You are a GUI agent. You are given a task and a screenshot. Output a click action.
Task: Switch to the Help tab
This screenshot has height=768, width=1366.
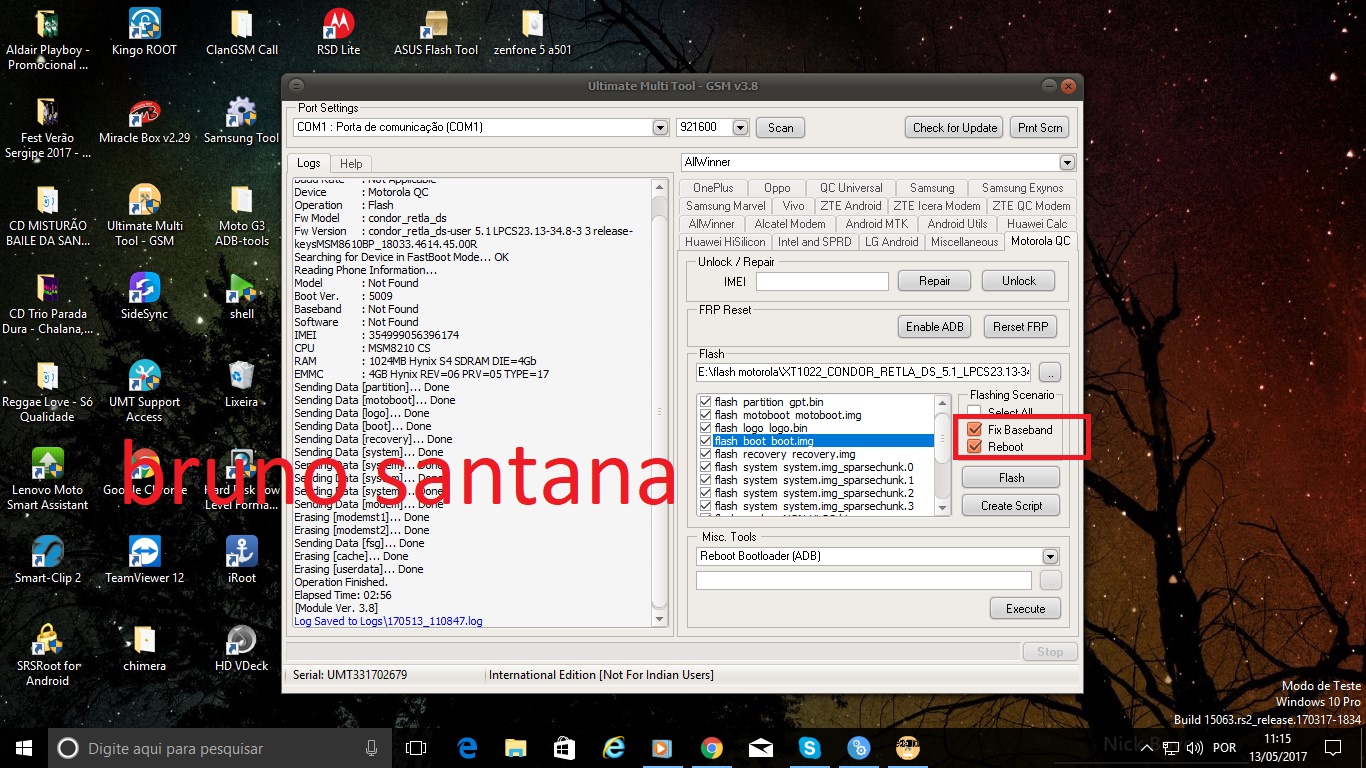click(351, 164)
